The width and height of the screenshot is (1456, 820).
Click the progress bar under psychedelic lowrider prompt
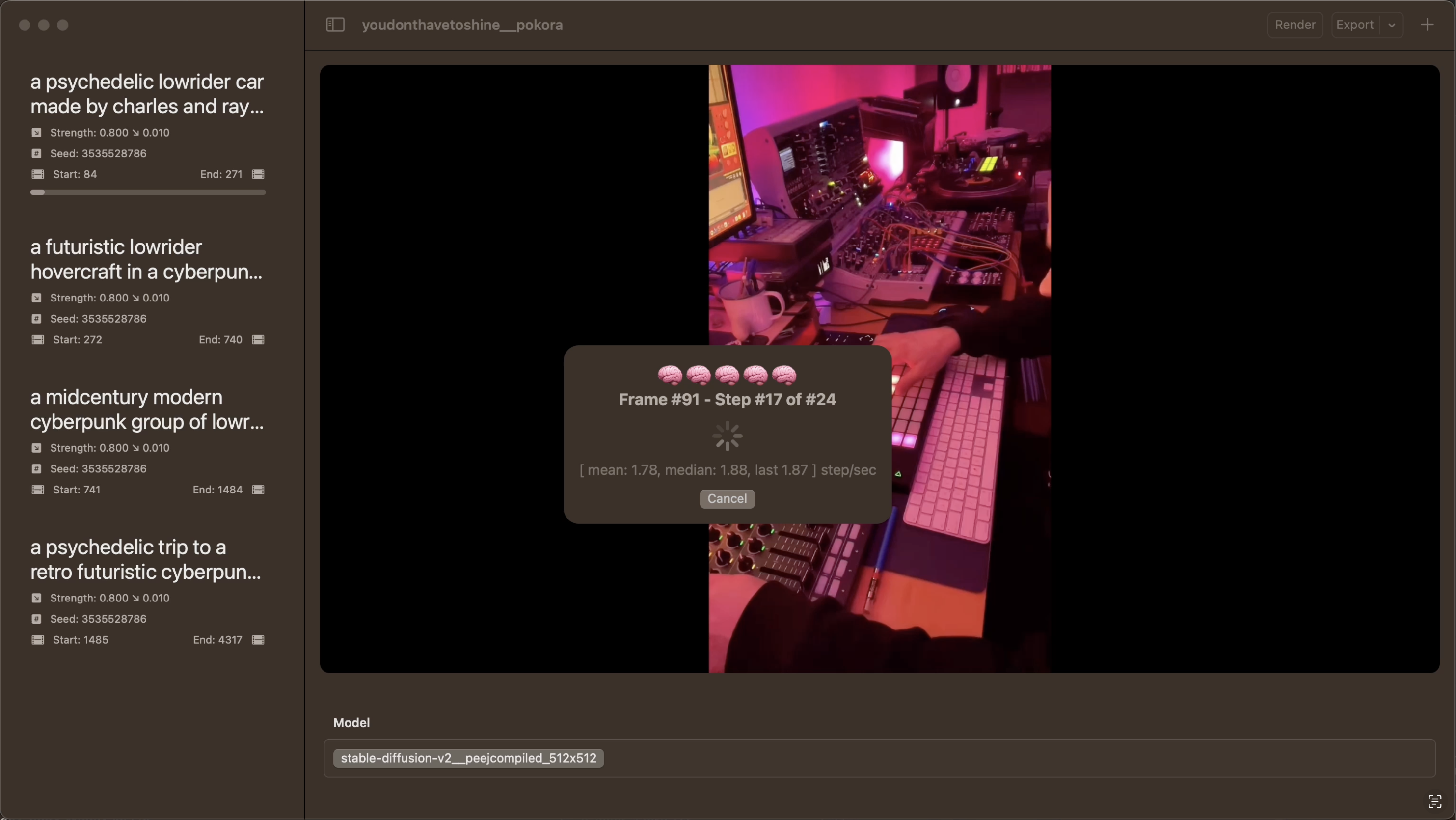(148, 193)
